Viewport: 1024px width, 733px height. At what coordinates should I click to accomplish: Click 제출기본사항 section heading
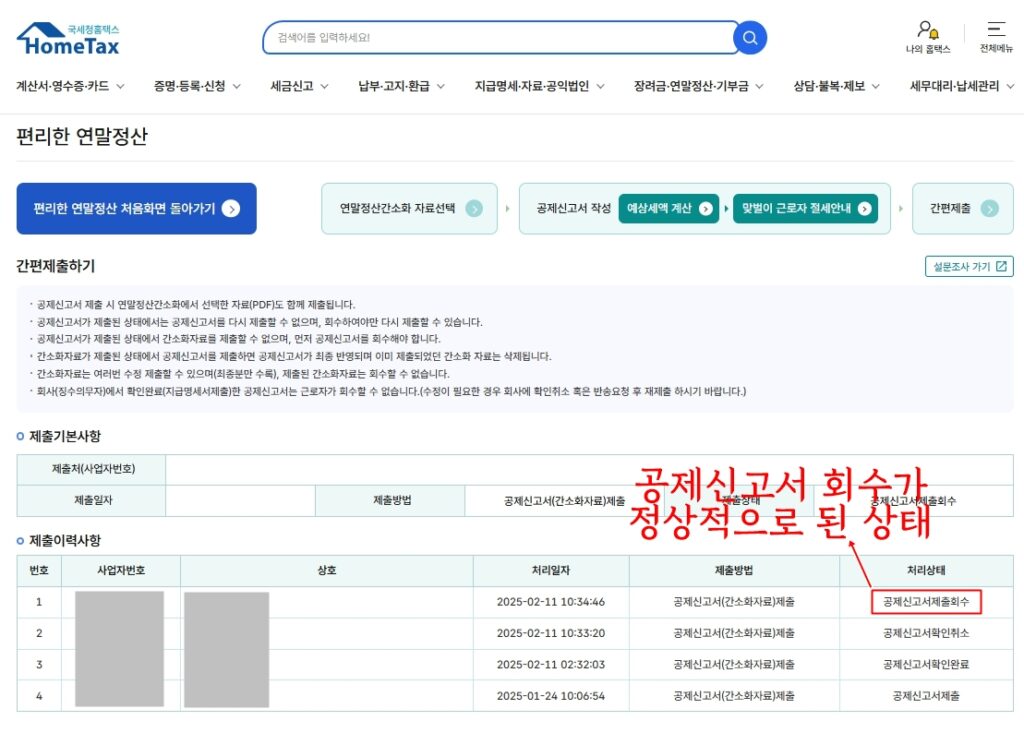click(65, 436)
